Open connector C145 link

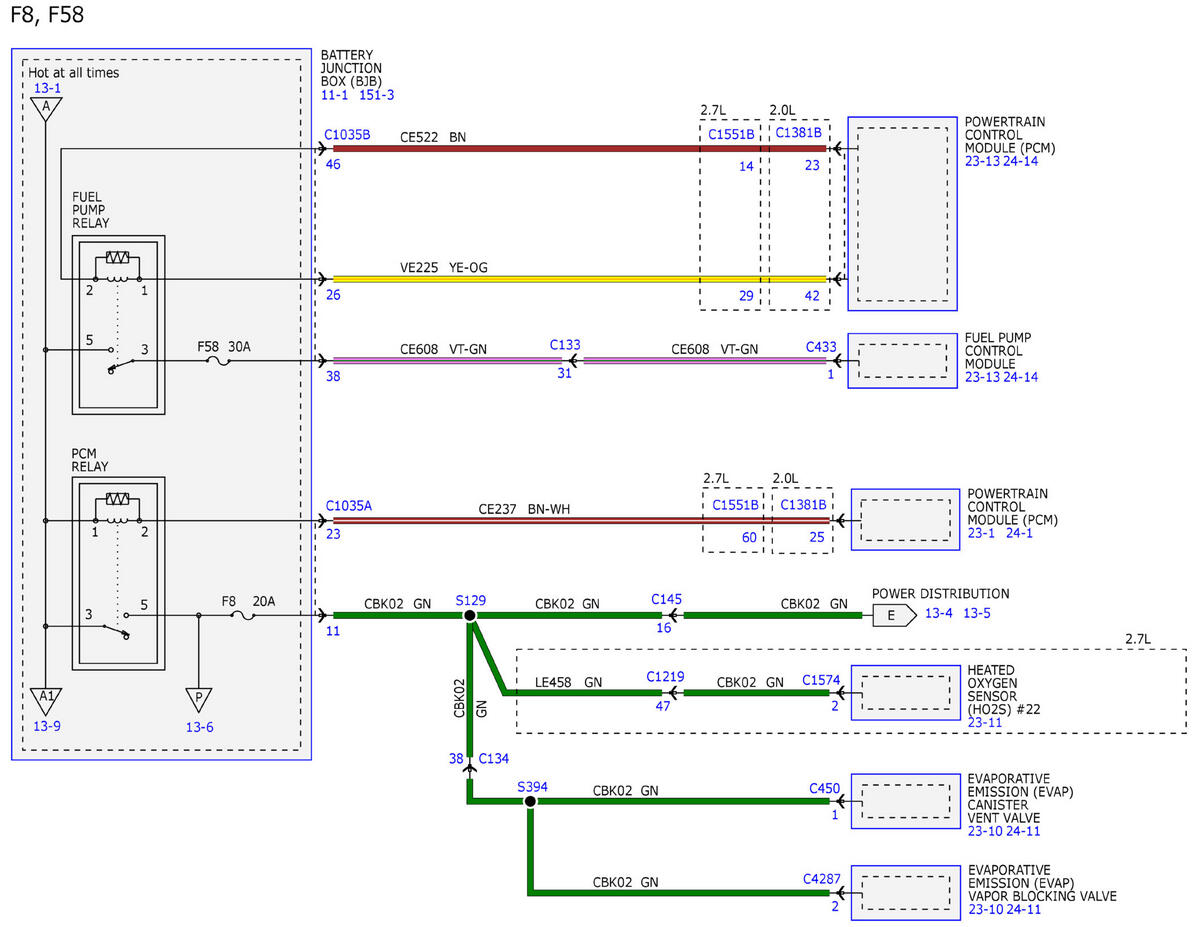pos(666,599)
